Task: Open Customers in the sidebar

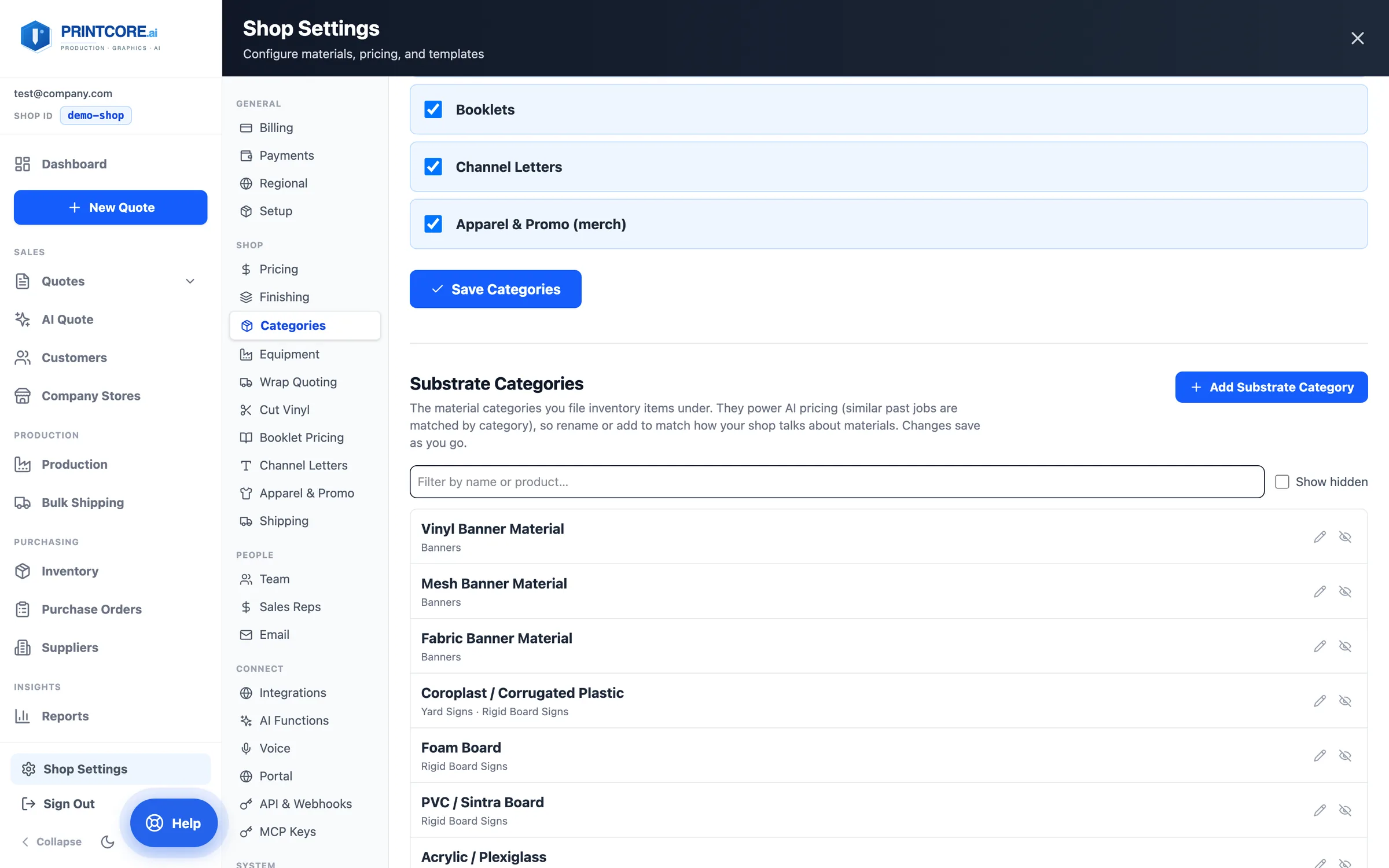Action: pos(111,358)
